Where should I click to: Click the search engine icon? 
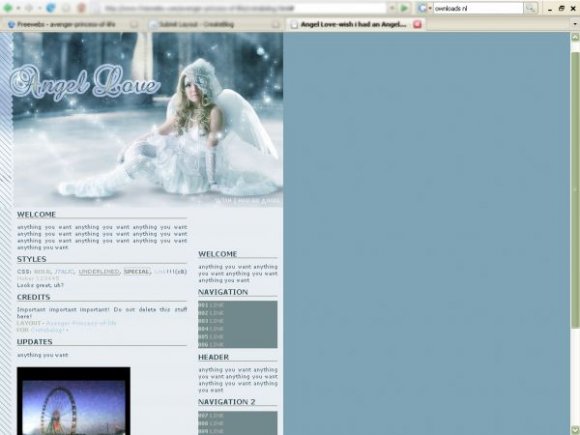click(x=422, y=8)
